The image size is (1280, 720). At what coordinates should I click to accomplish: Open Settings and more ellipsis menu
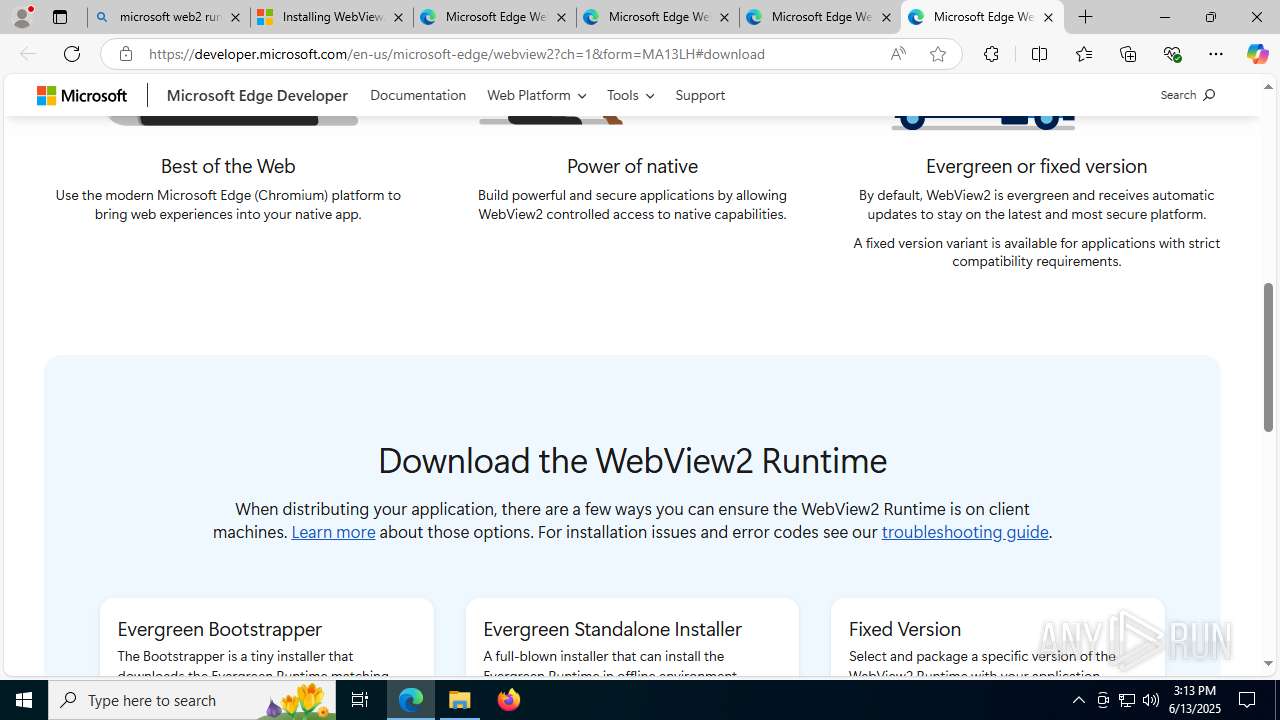pos(1216,54)
